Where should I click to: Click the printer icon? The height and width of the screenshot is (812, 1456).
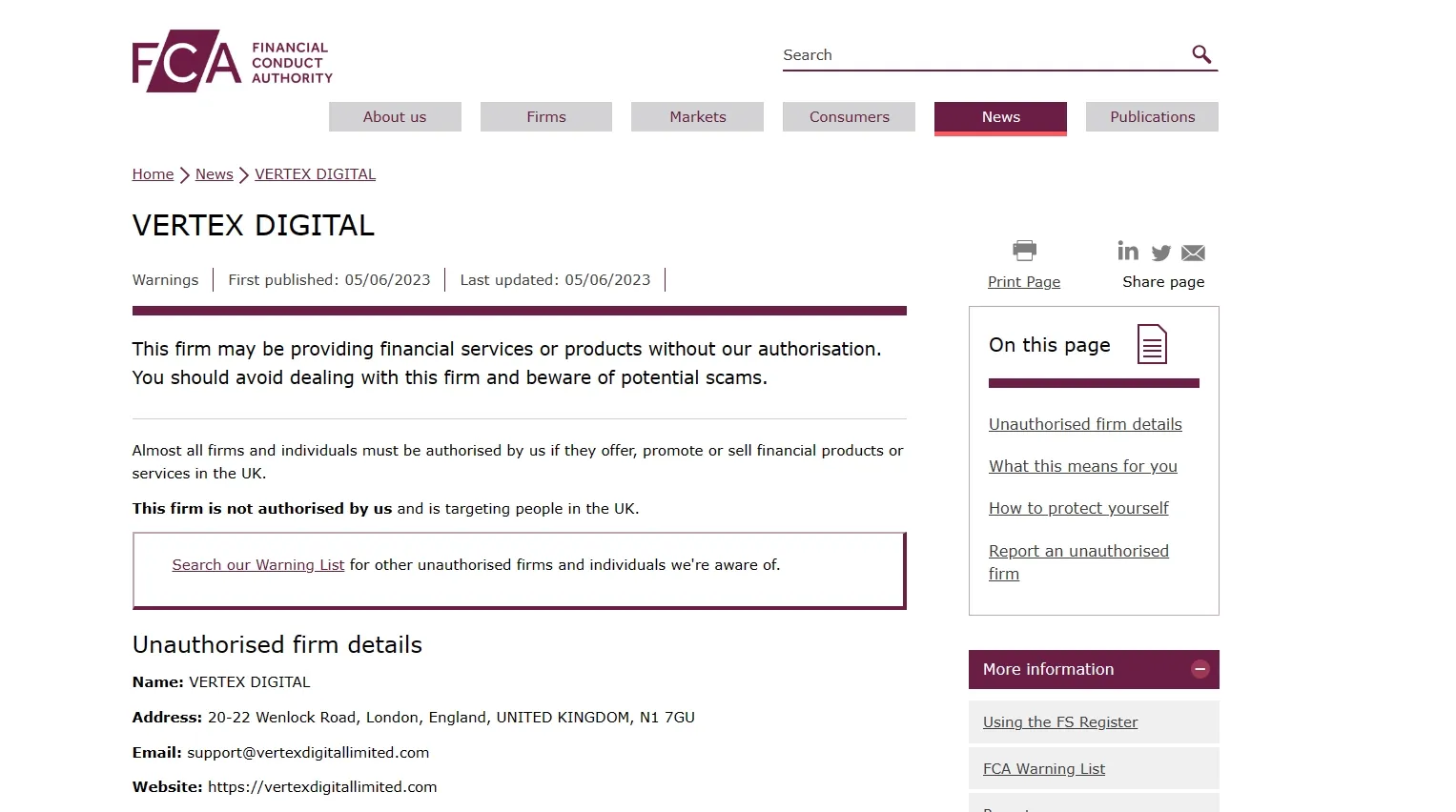pyautogui.click(x=1024, y=251)
